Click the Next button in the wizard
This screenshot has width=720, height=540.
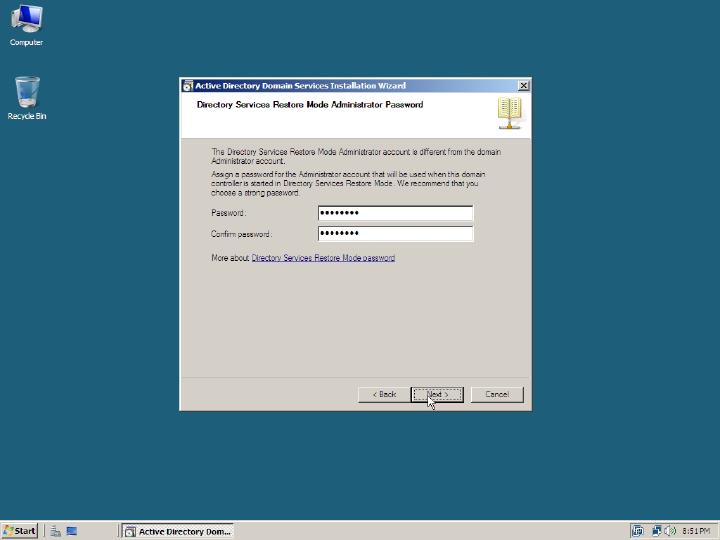pos(437,394)
